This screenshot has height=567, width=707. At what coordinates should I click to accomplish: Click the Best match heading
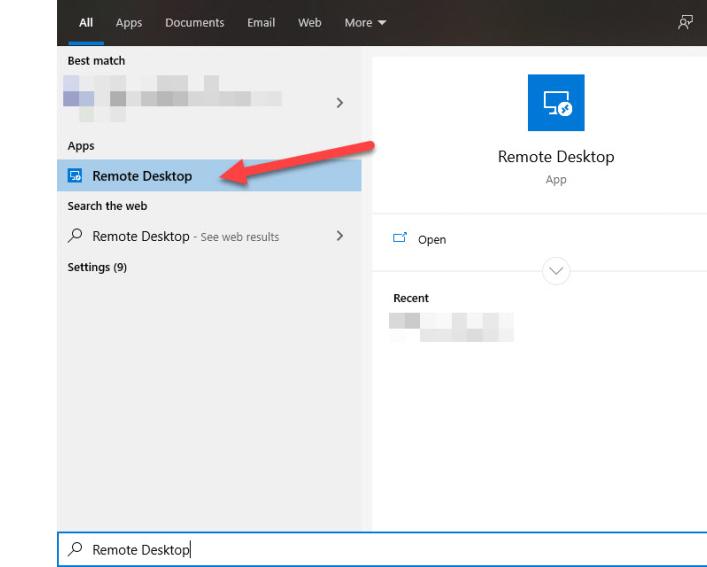coord(96,61)
